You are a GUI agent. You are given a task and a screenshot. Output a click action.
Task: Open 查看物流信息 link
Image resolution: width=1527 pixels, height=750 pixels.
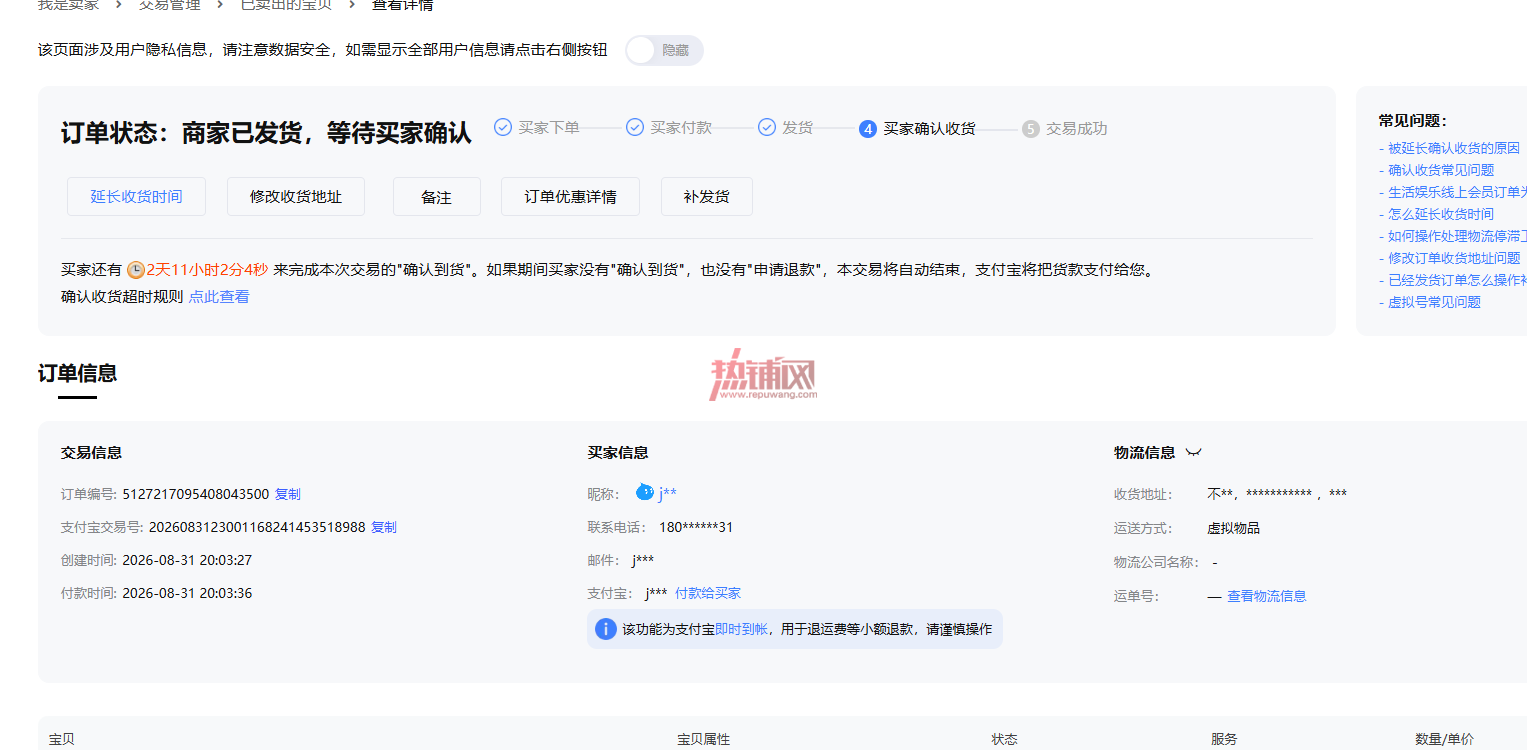point(1267,596)
